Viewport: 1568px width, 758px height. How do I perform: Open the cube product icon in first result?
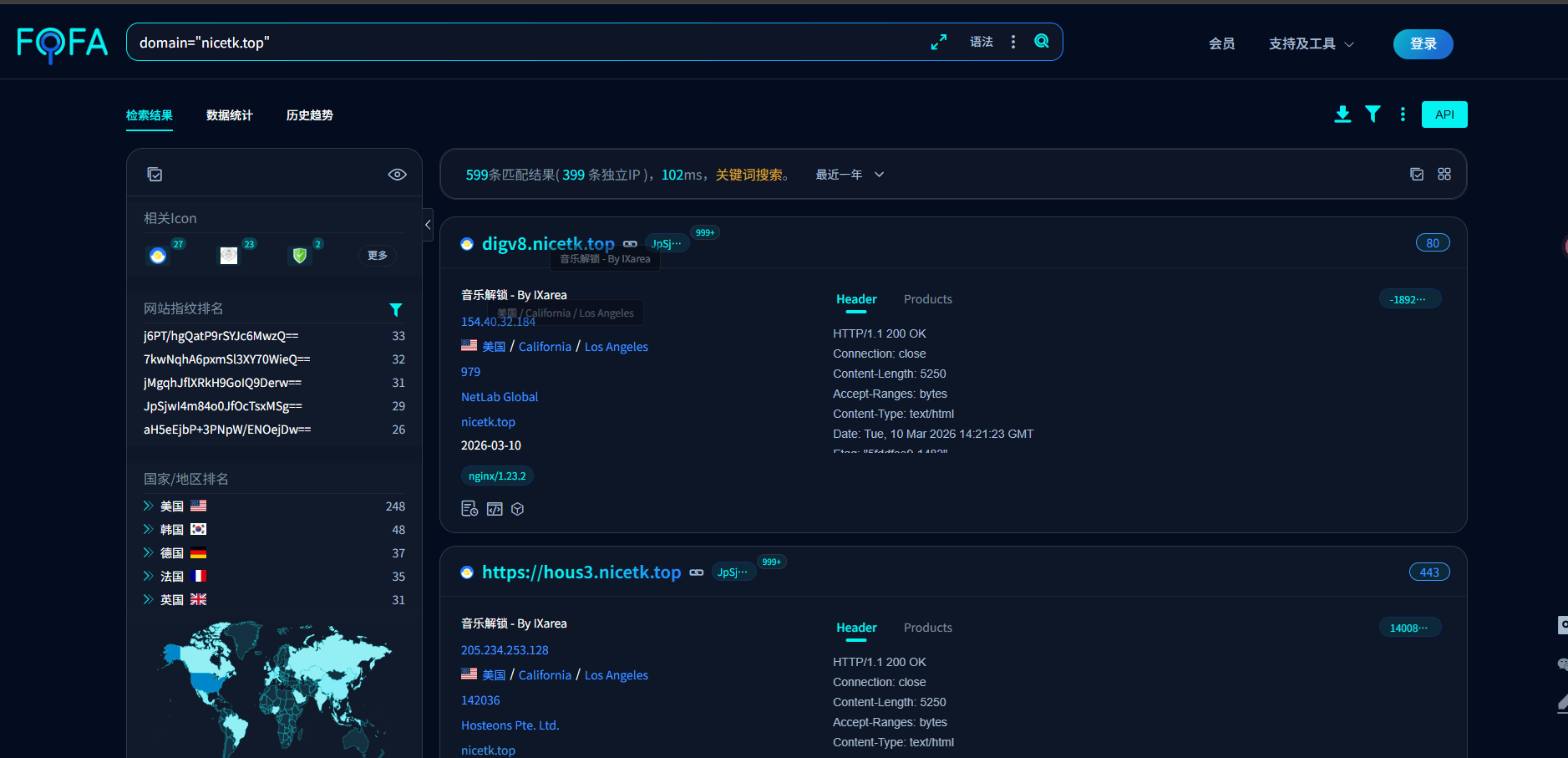point(517,509)
